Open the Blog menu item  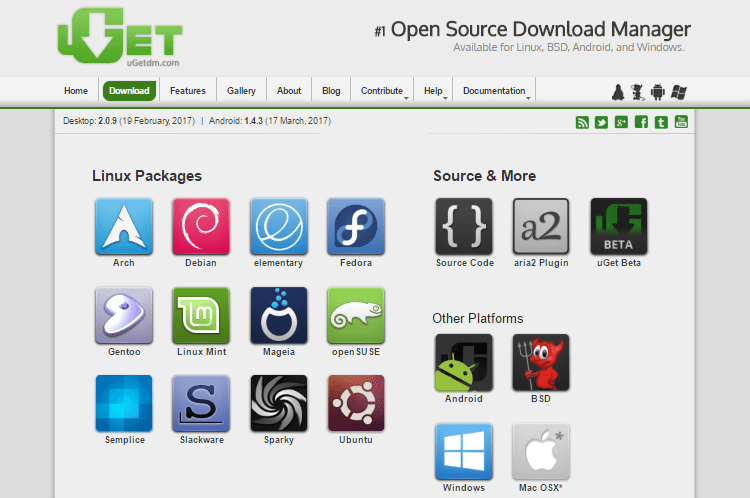point(331,91)
